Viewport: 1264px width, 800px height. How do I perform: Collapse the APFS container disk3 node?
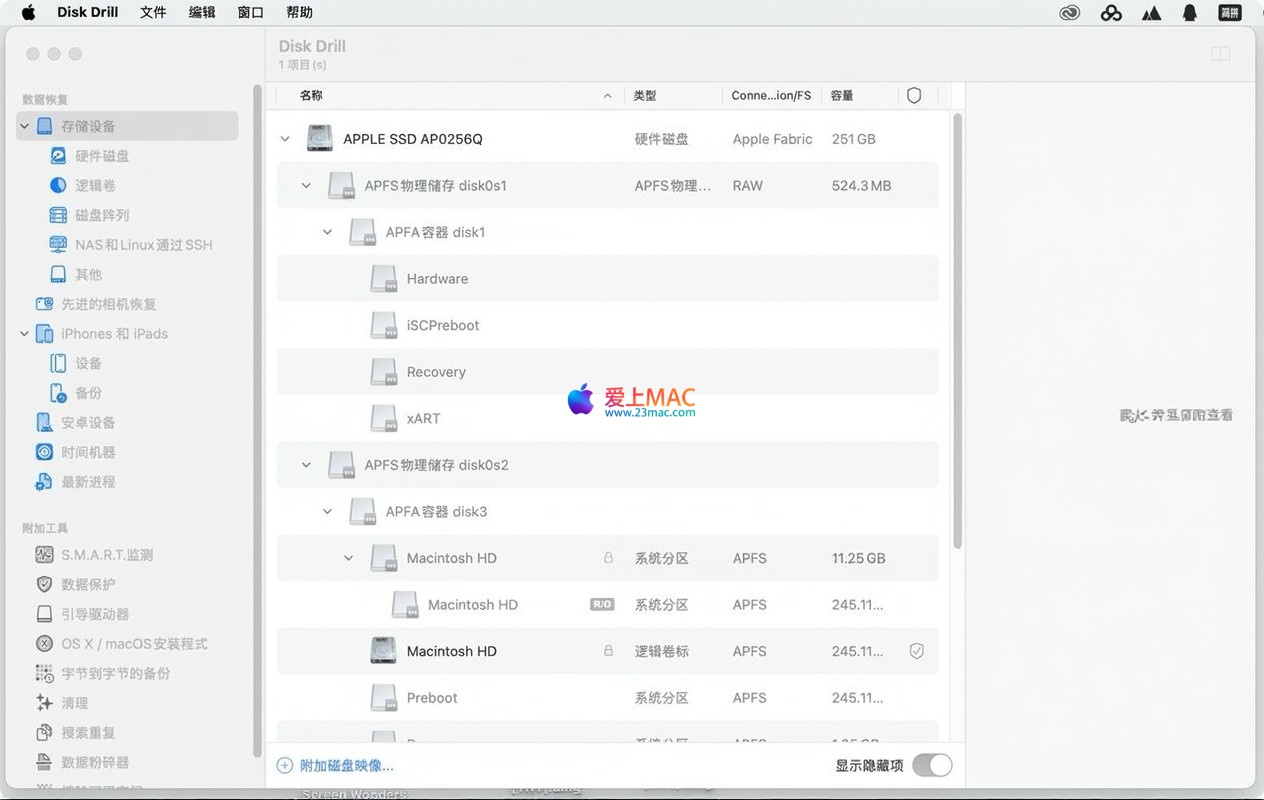pyautogui.click(x=327, y=512)
